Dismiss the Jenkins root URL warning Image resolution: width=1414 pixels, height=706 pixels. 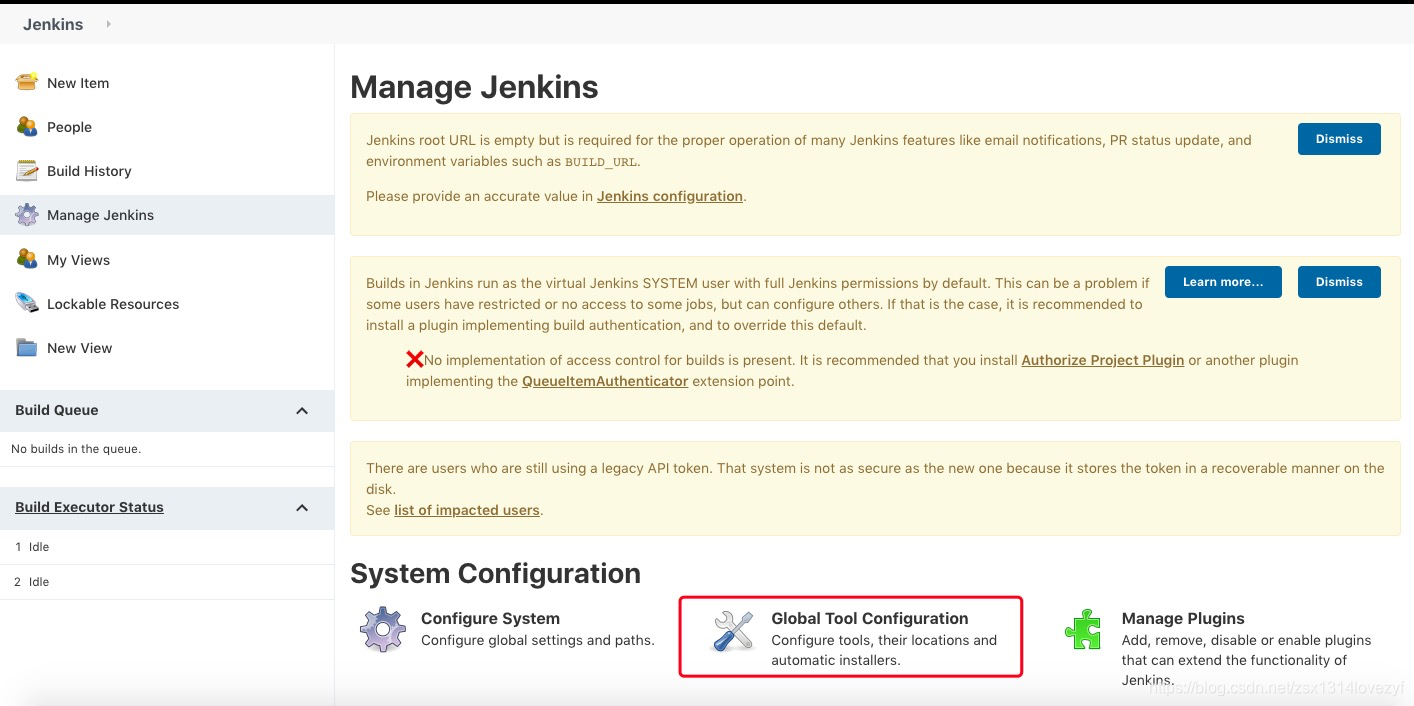pos(1339,139)
